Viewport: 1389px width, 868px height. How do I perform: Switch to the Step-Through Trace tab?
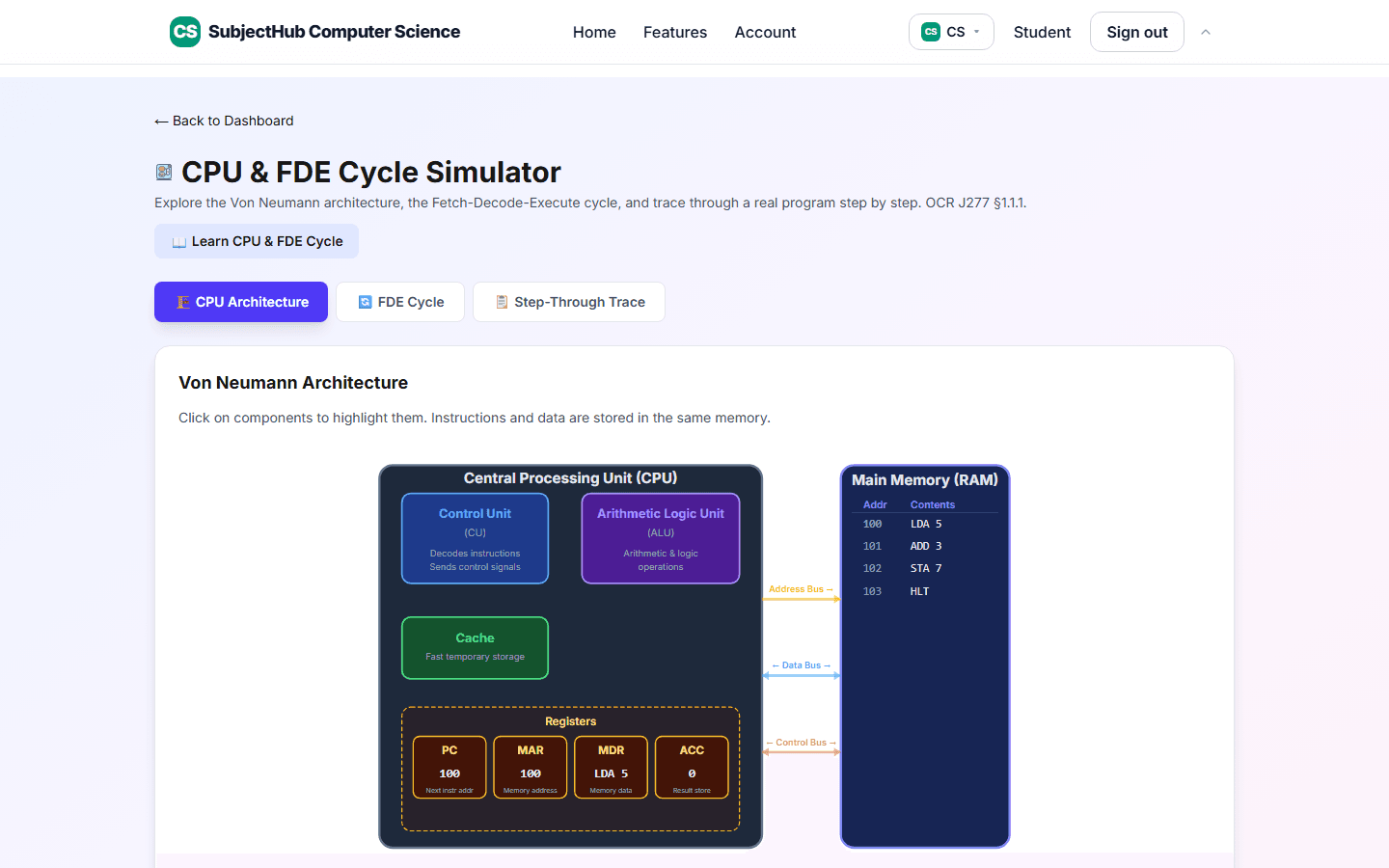(569, 302)
